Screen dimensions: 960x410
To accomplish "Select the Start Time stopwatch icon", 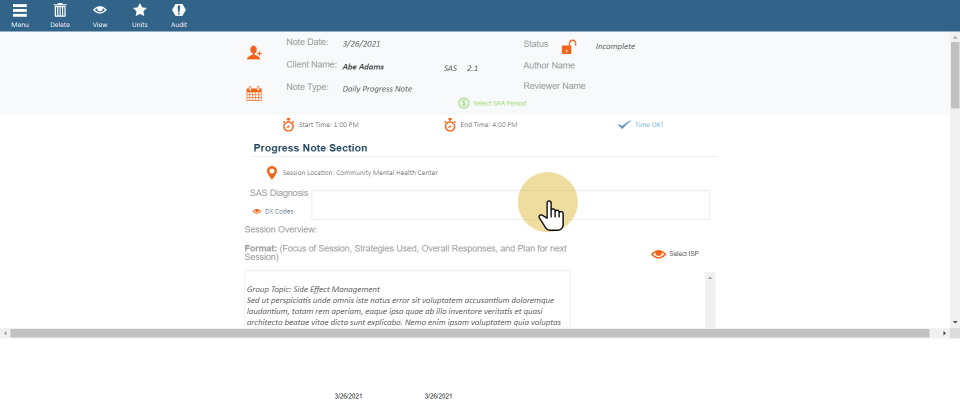I will point(288,125).
